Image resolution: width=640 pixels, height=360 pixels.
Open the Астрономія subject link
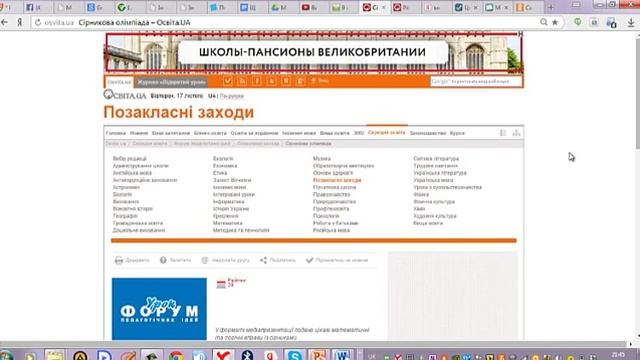coord(126,187)
